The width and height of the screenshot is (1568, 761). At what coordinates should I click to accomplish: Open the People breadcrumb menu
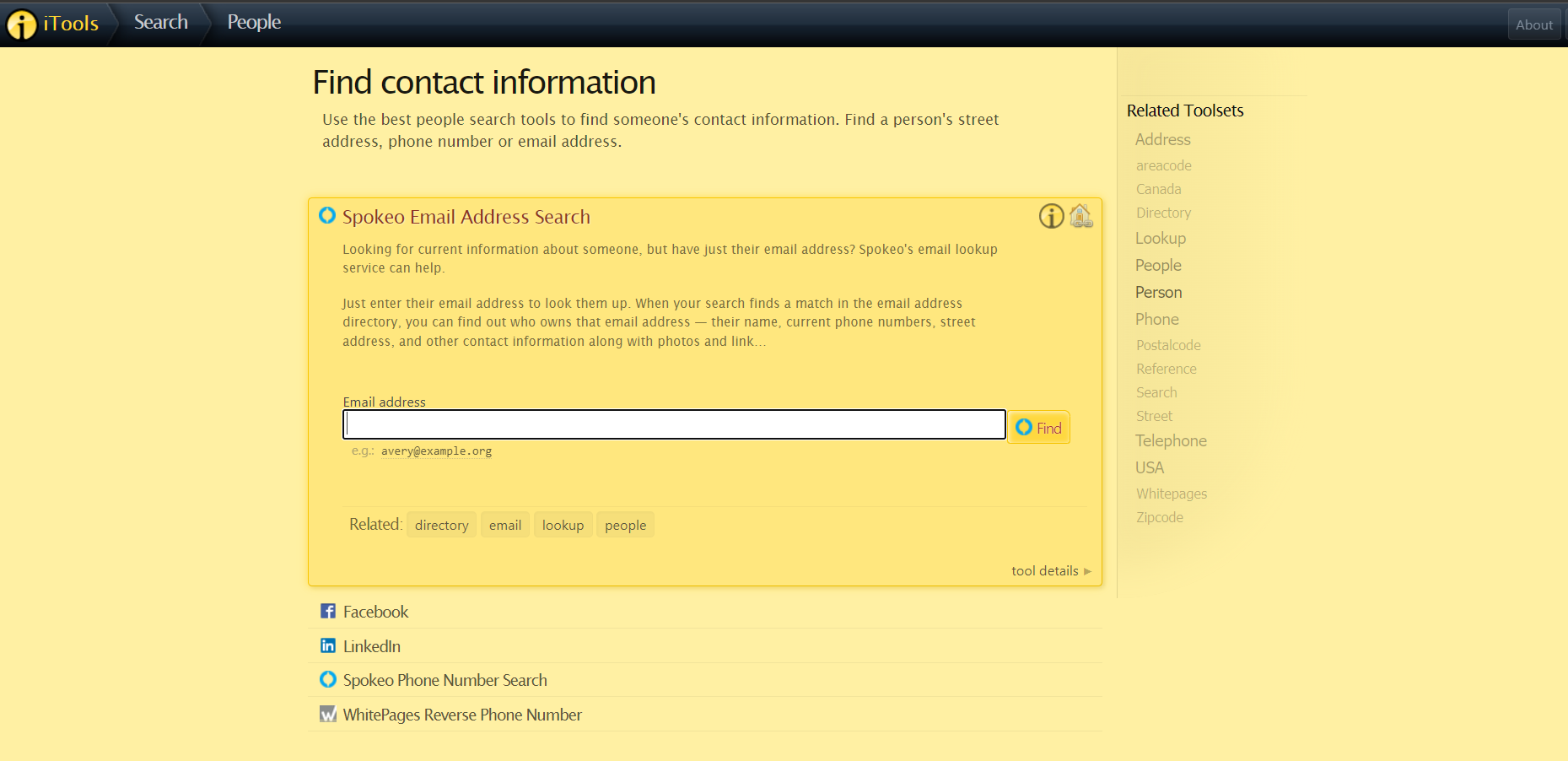[x=254, y=23]
